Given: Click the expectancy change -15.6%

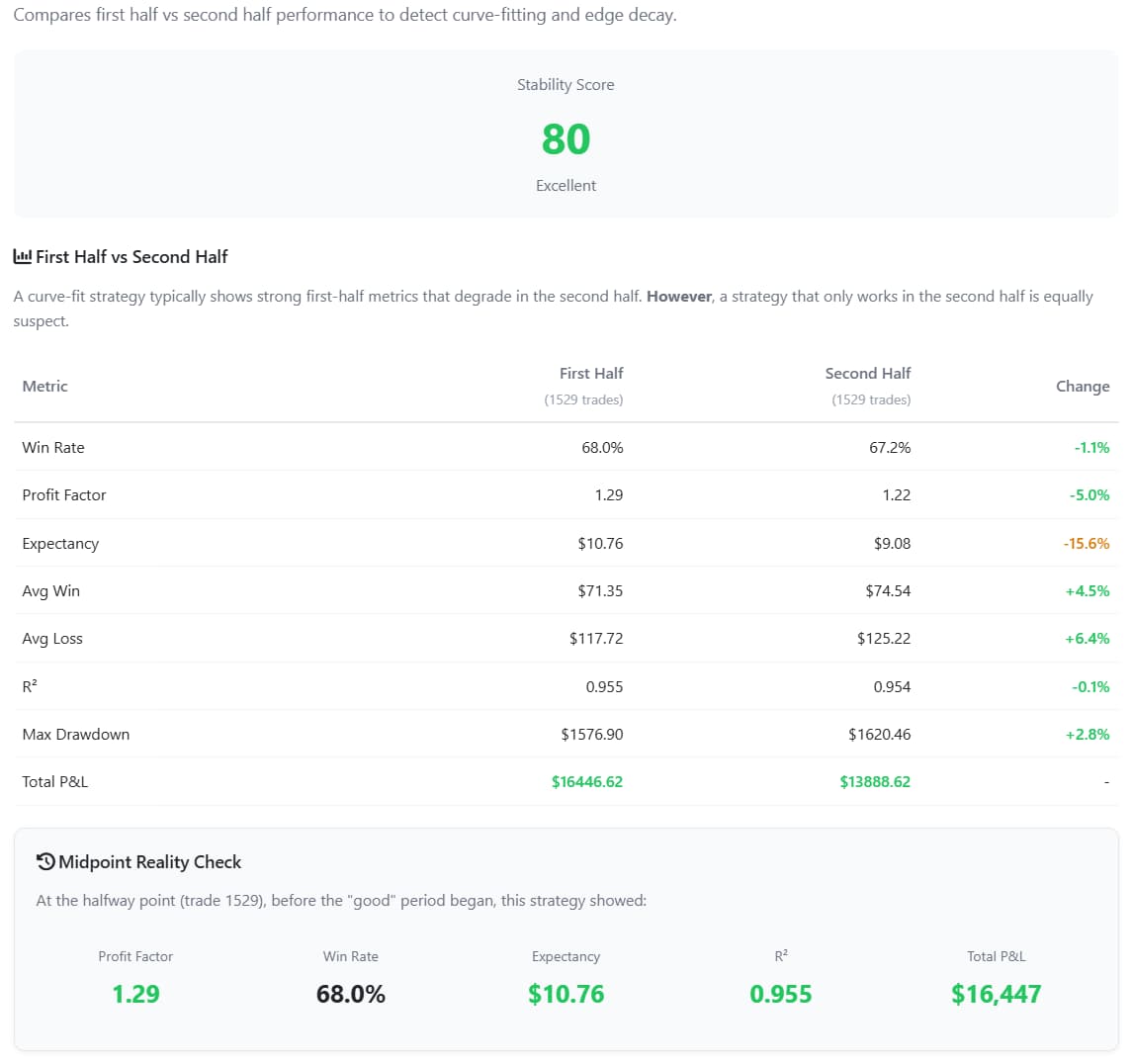Looking at the screenshot, I should [x=1086, y=544].
